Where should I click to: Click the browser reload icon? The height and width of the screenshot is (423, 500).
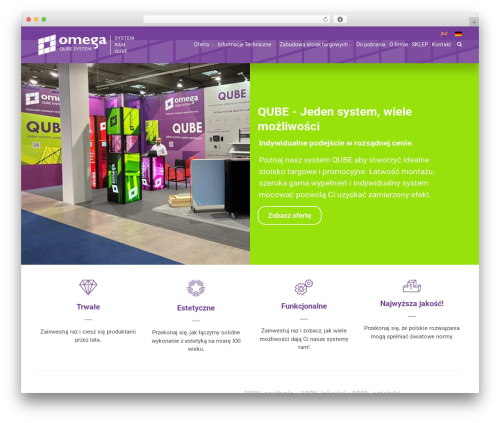coord(325,19)
